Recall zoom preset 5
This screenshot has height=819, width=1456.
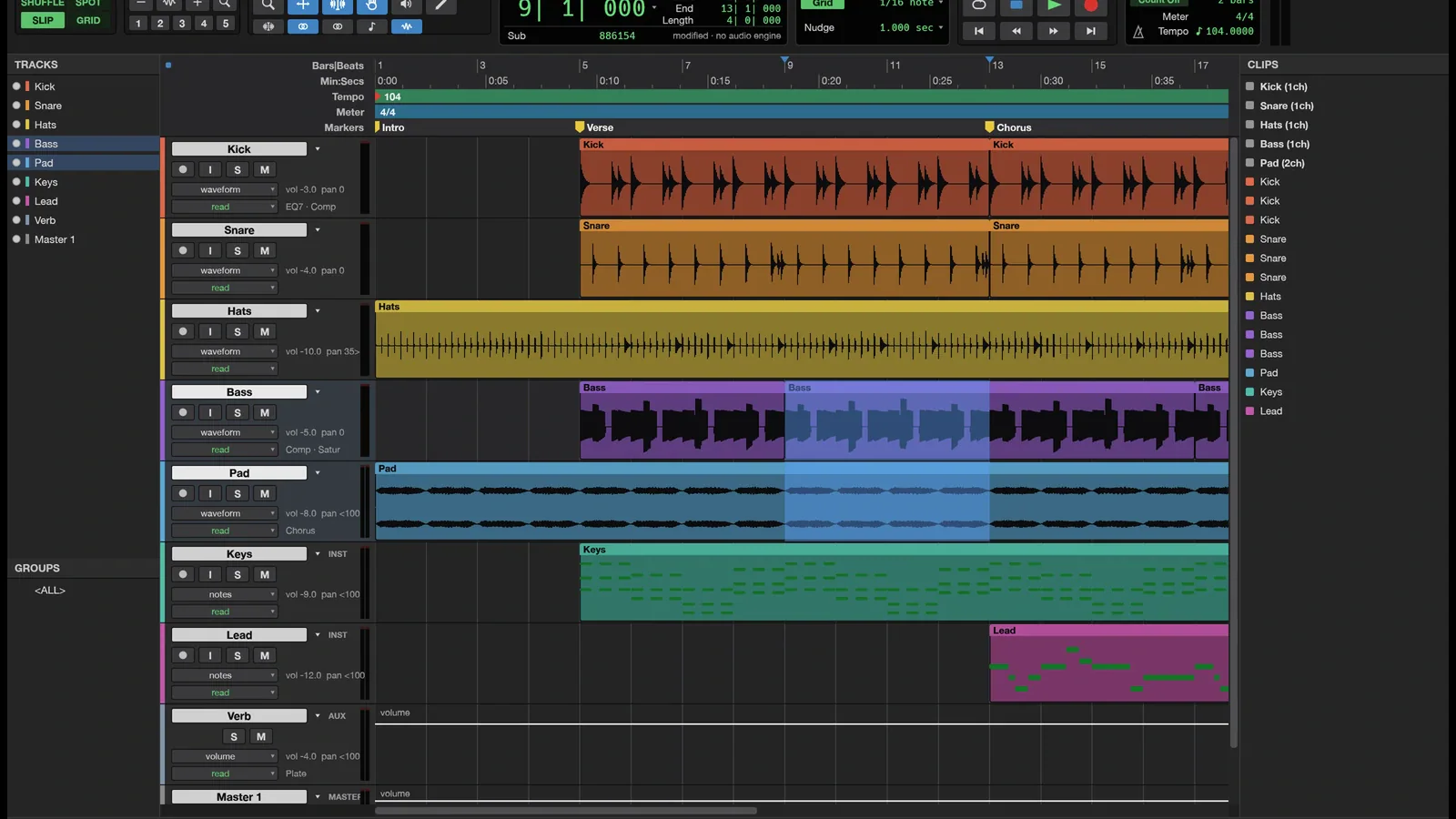point(226,24)
